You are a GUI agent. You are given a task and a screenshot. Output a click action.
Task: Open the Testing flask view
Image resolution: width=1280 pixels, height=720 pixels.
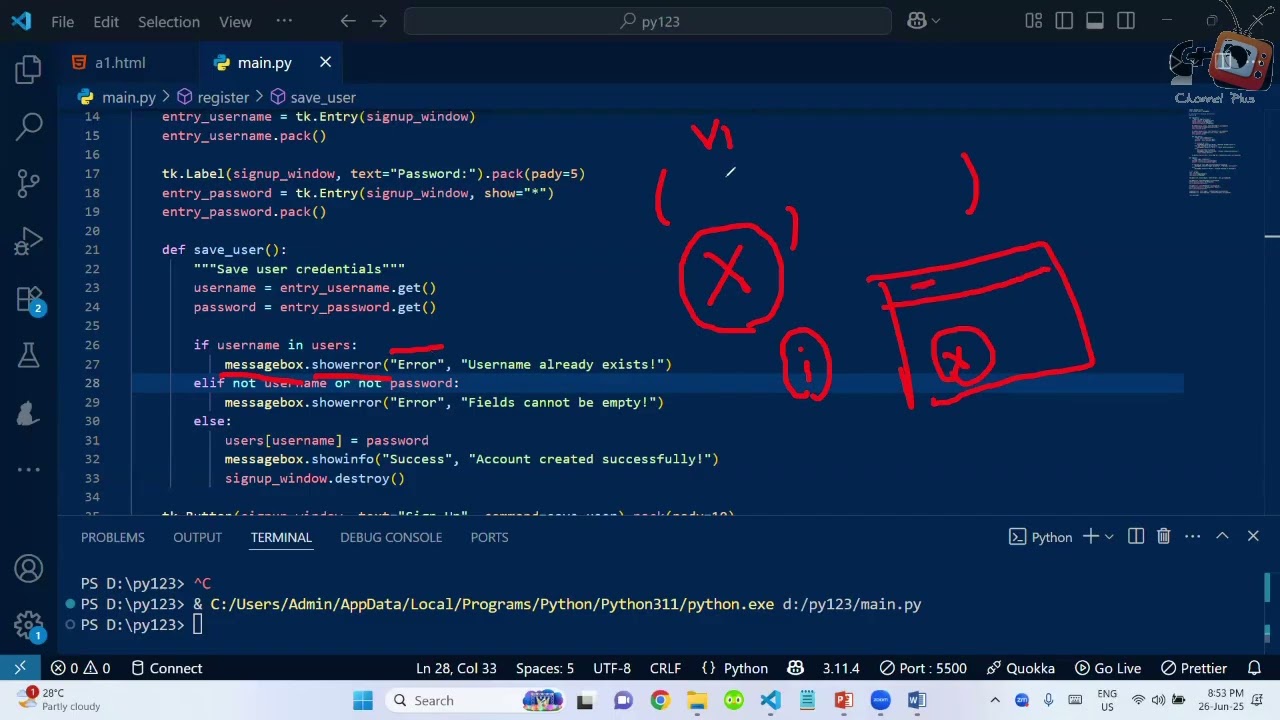(x=28, y=355)
